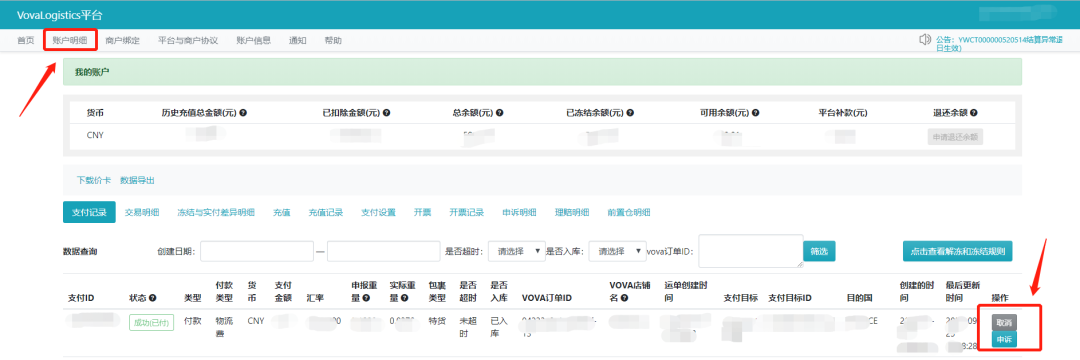Click help icon by 申报重量 column header
The width and height of the screenshot is (1080, 360).
point(366,298)
